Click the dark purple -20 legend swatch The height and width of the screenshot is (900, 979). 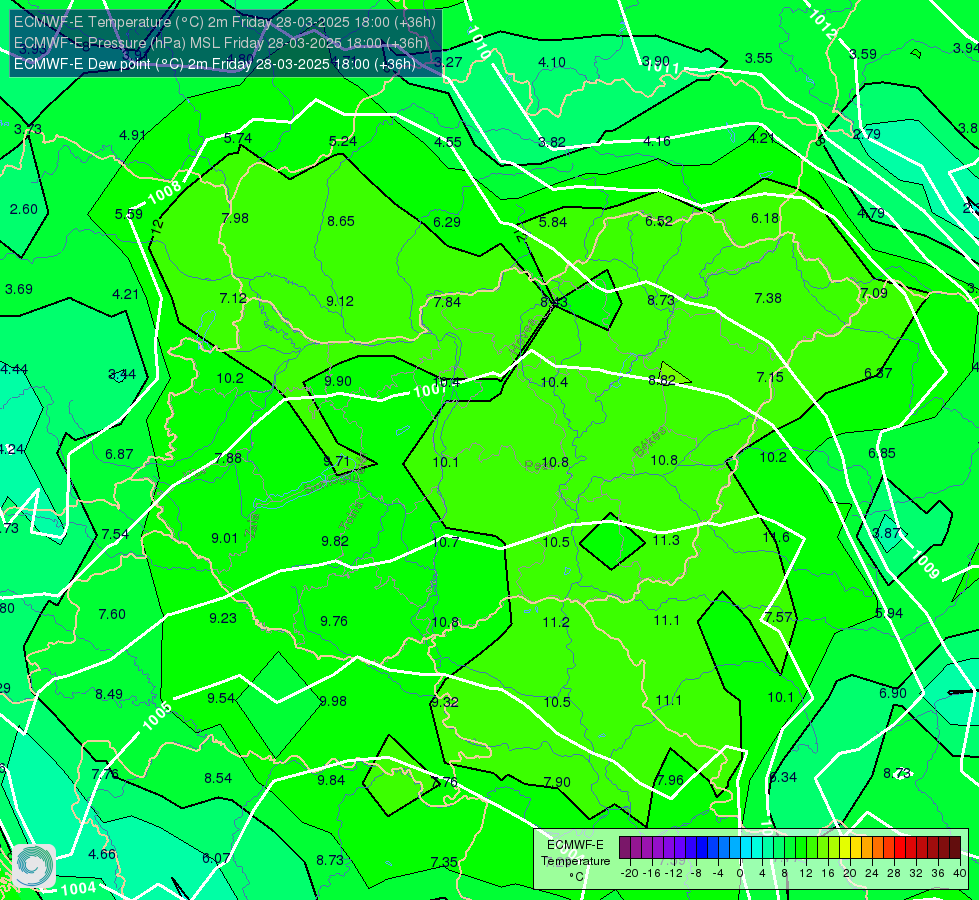pos(624,848)
